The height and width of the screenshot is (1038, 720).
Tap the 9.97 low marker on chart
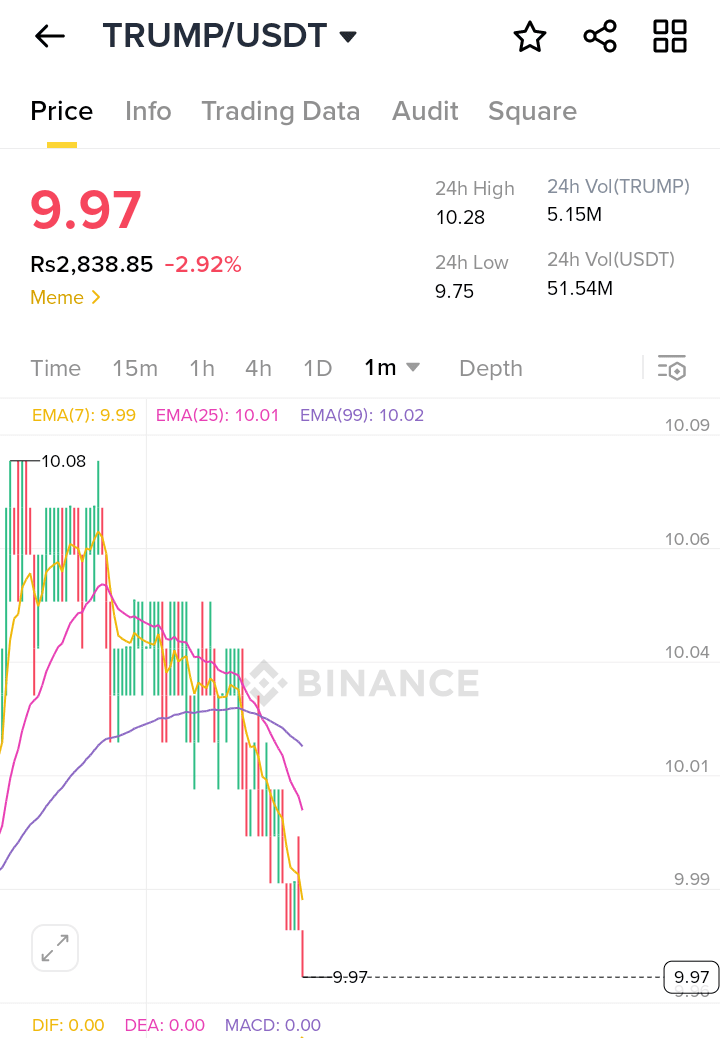pyautogui.click(x=350, y=977)
